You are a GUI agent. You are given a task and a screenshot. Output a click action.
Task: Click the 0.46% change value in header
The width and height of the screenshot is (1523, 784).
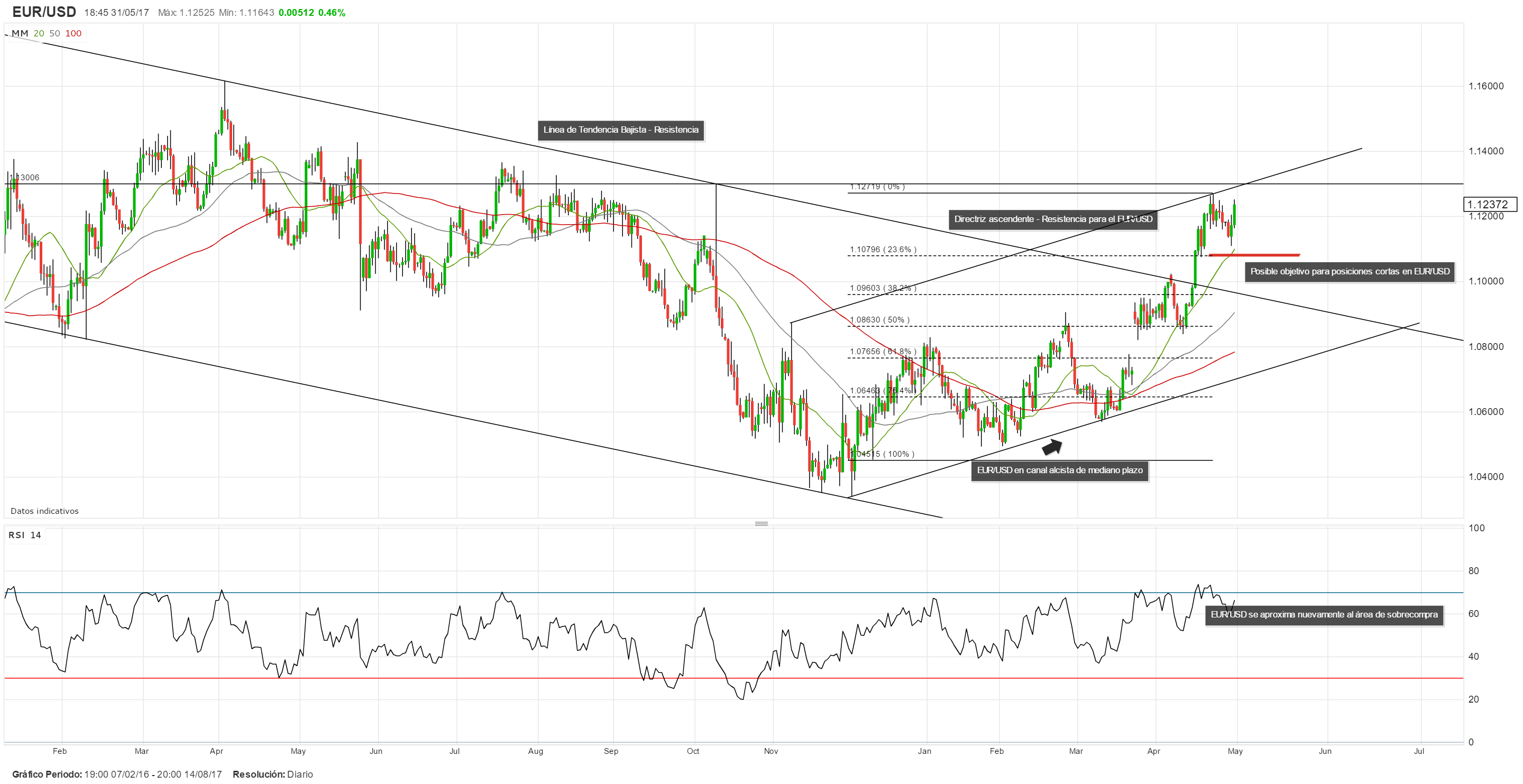click(332, 12)
